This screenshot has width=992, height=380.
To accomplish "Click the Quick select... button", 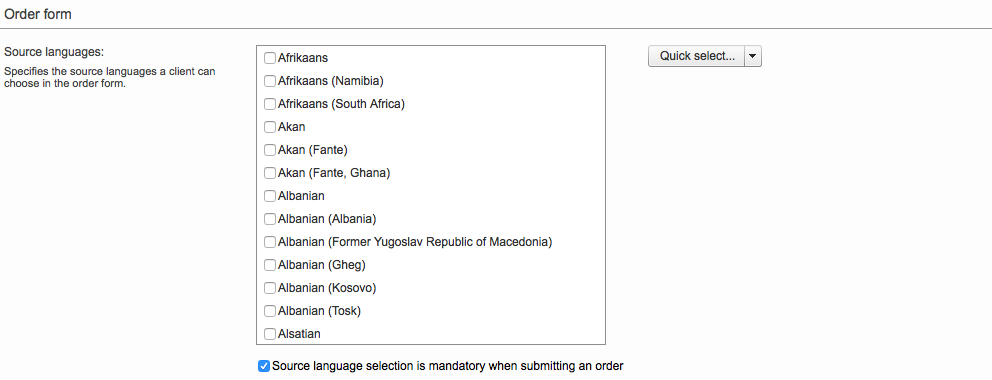I will click(697, 56).
